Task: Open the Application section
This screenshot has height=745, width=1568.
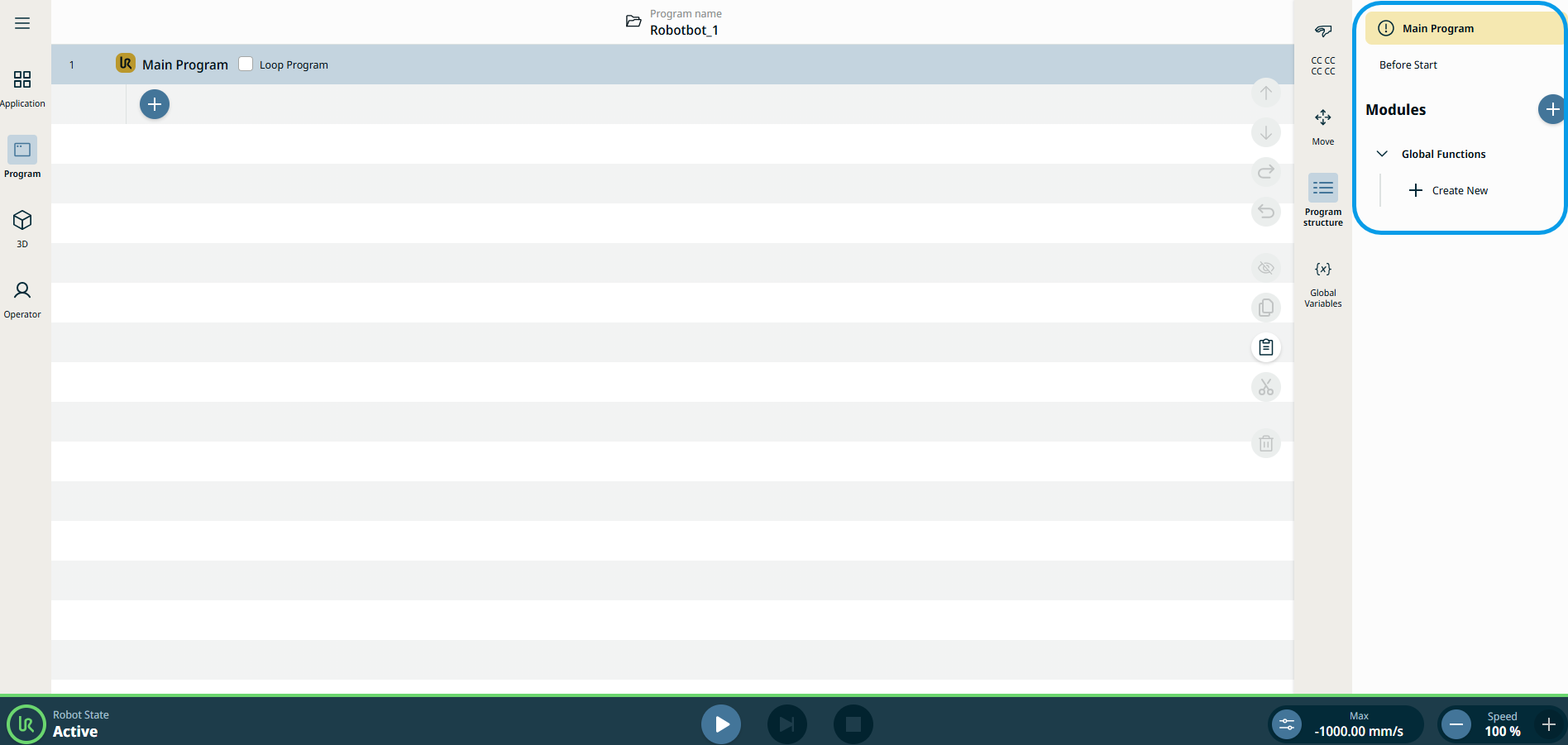Action: coord(22,88)
